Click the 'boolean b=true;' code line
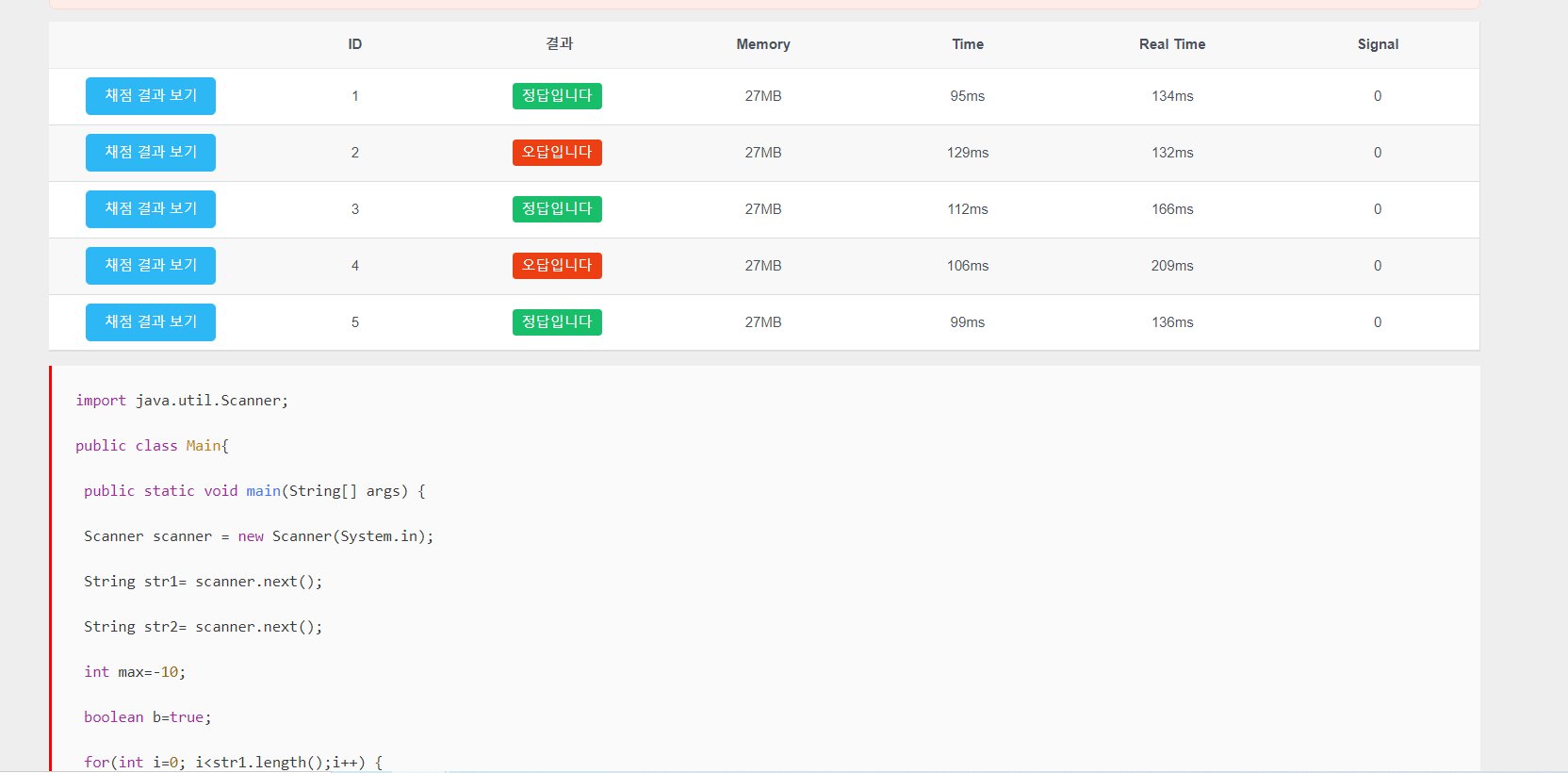The height and width of the screenshot is (773, 1568). (x=148, y=717)
